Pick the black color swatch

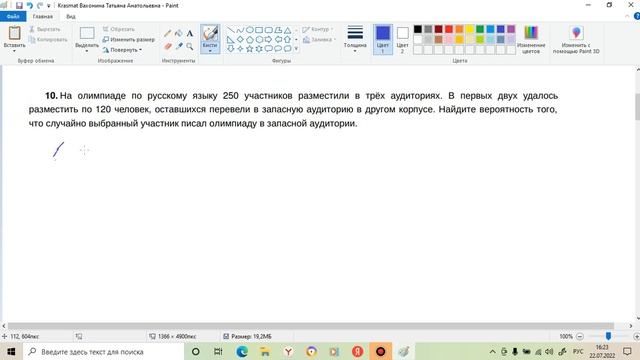coord(418,29)
